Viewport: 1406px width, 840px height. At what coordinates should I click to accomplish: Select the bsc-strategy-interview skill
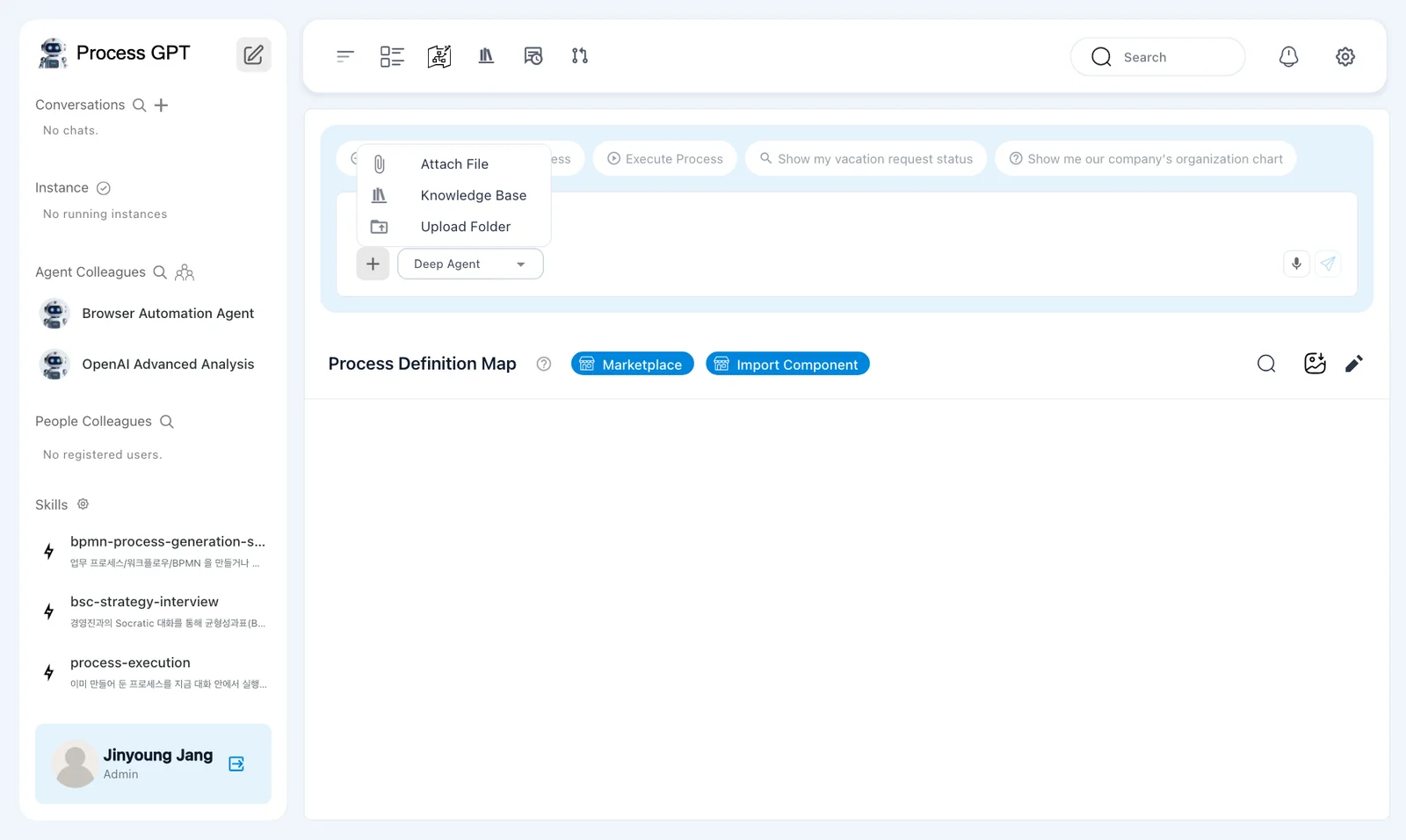click(153, 612)
